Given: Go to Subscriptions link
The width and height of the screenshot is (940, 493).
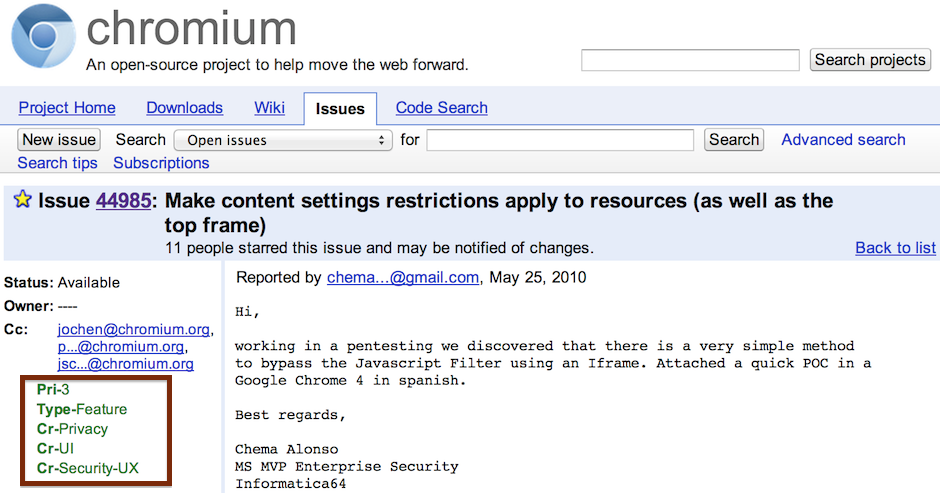Looking at the screenshot, I should [161, 163].
